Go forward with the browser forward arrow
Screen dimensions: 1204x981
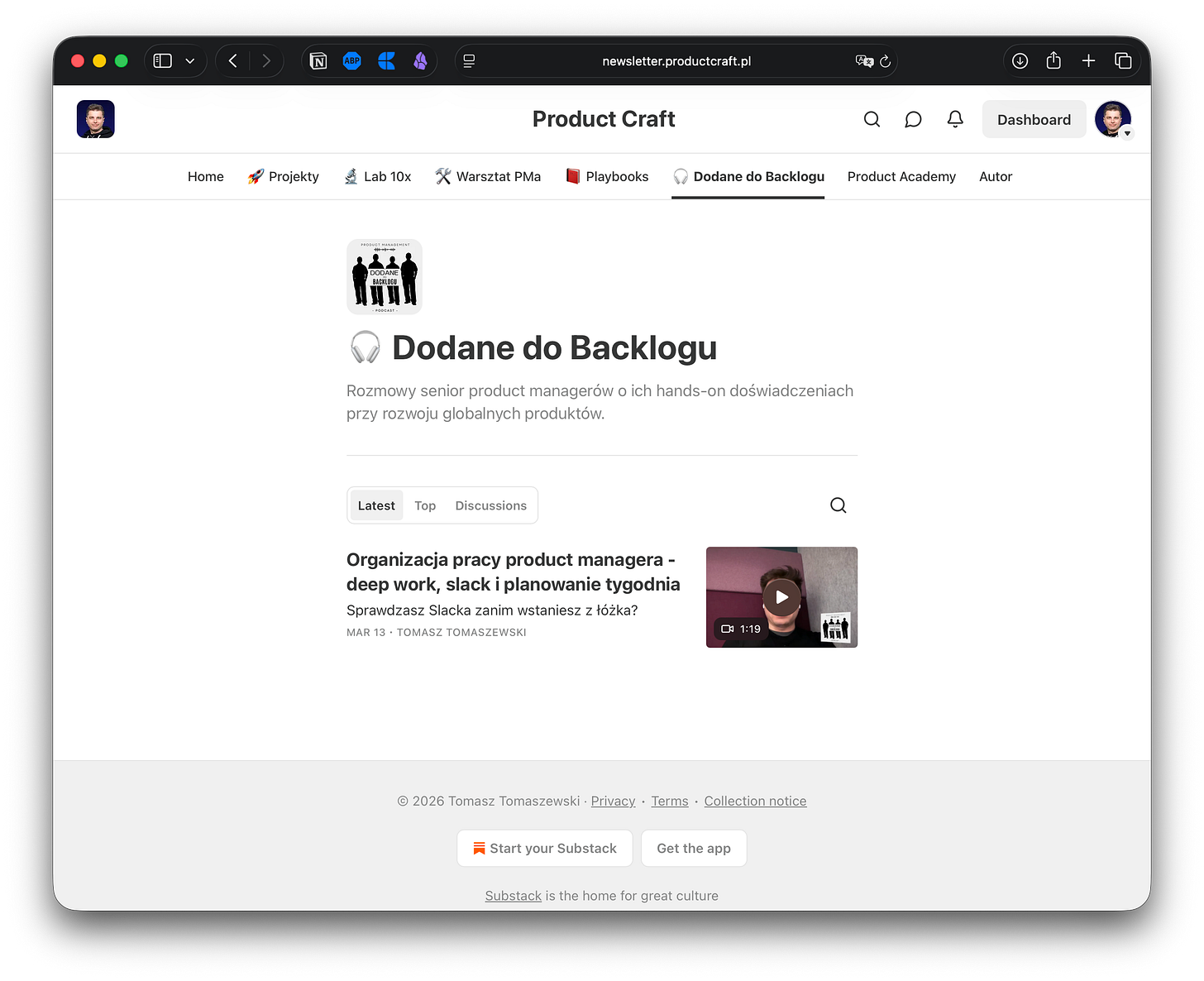click(x=266, y=61)
